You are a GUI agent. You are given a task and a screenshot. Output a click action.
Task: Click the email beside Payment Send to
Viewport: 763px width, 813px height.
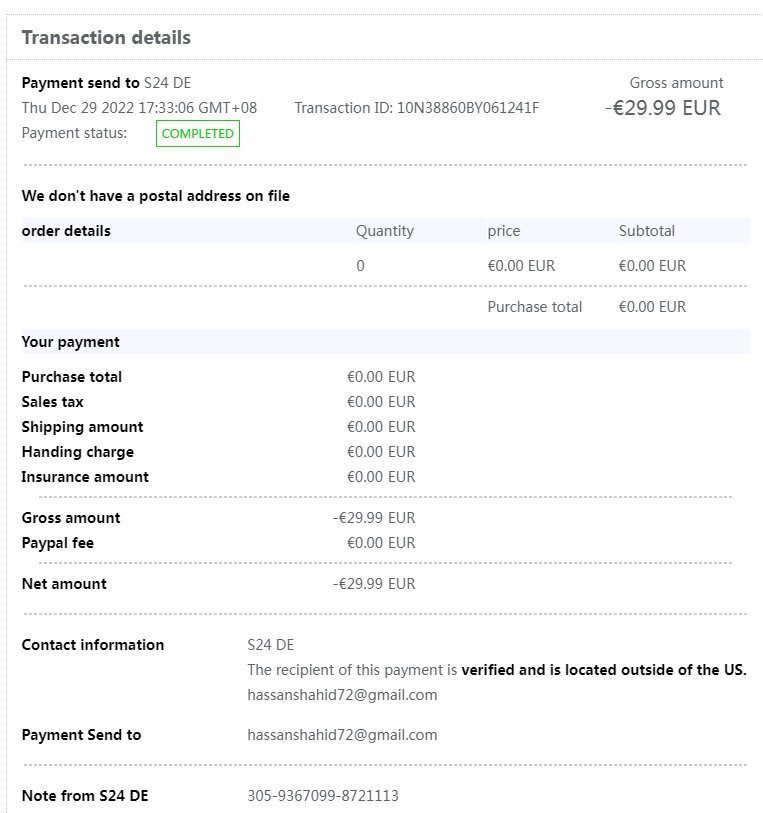pos(342,735)
